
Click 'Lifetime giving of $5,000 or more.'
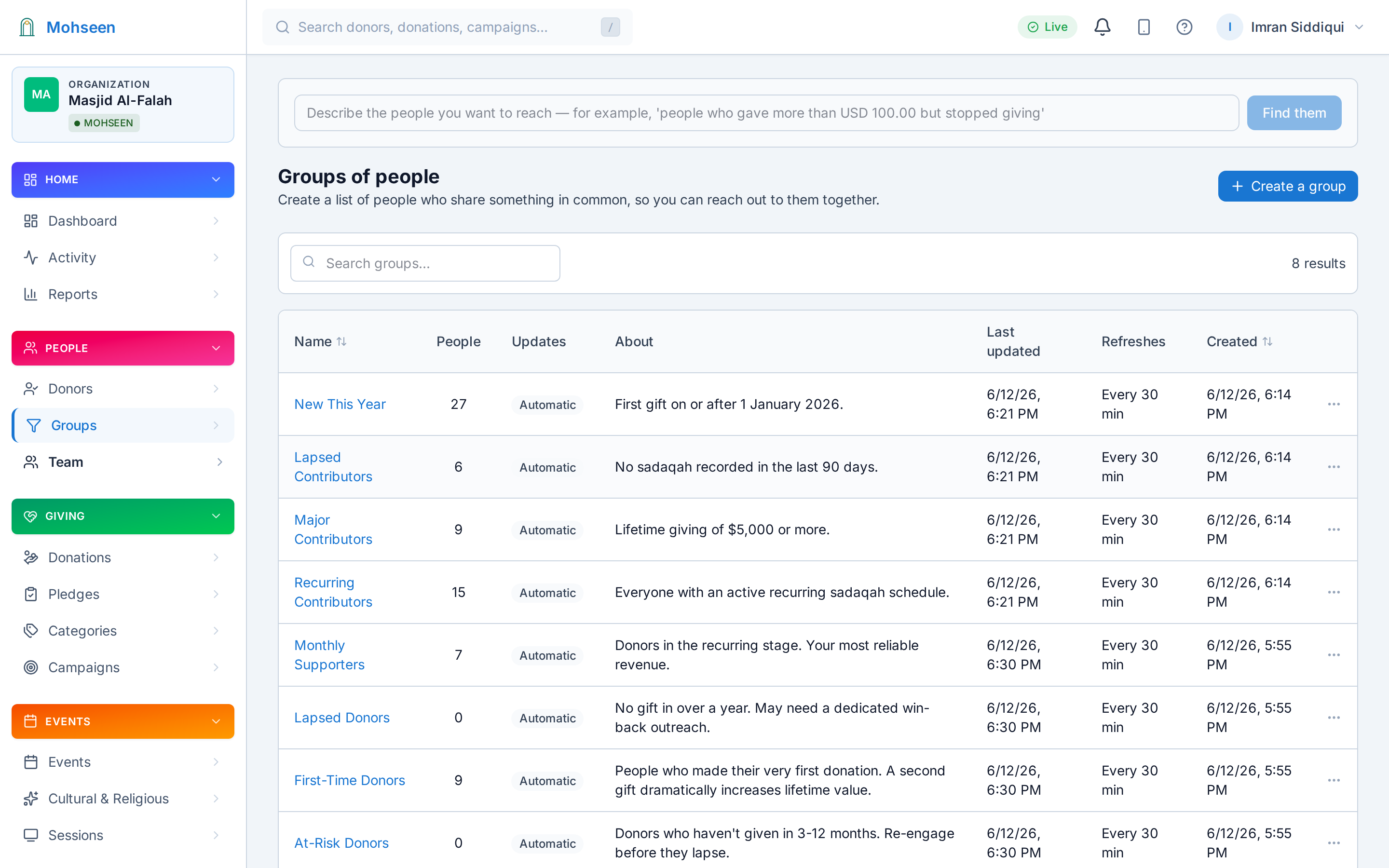tap(722, 529)
